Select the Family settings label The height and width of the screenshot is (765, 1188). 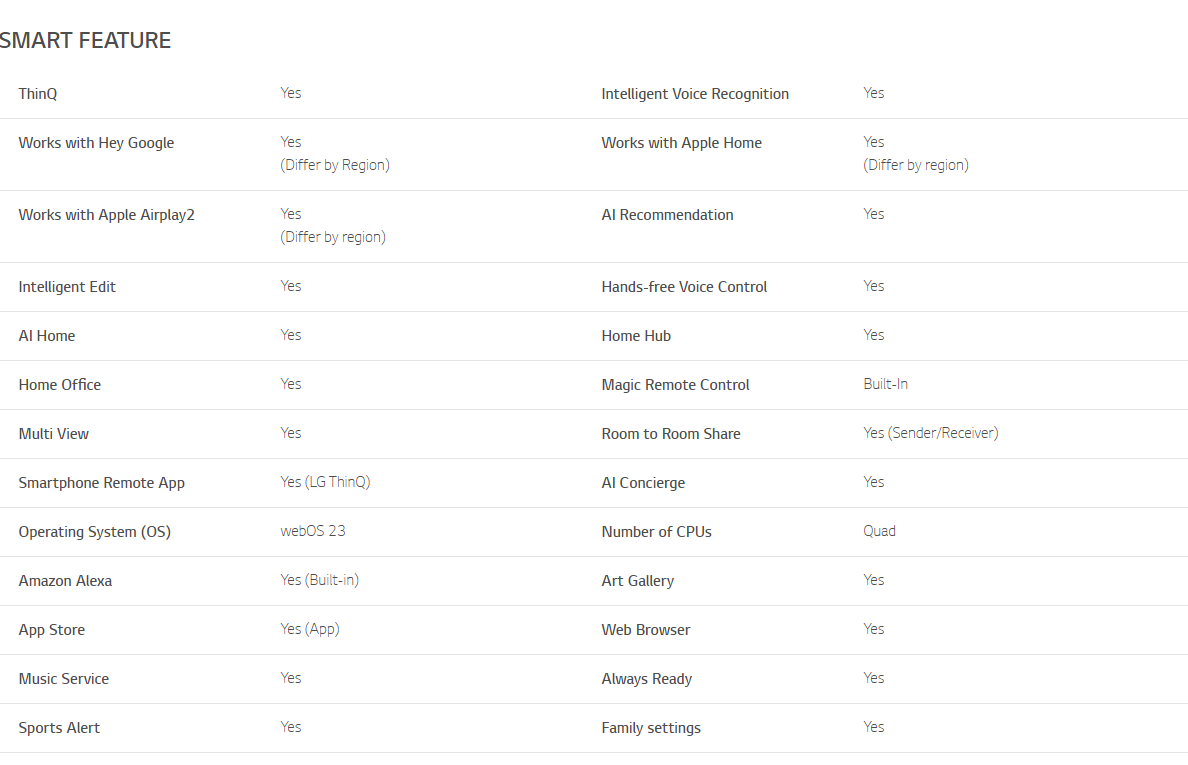click(x=651, y=728)
